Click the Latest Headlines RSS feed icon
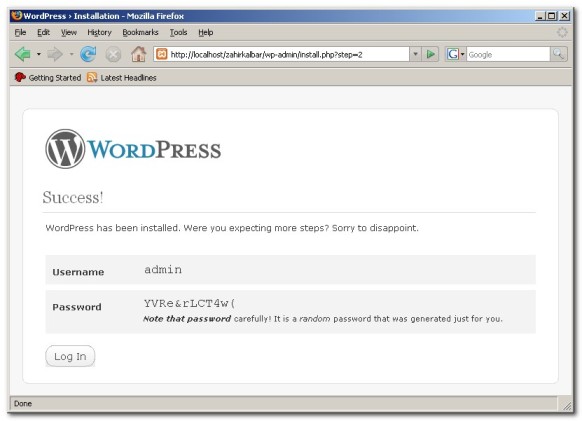This screenshot has width=582, height=421. point(92,77)
